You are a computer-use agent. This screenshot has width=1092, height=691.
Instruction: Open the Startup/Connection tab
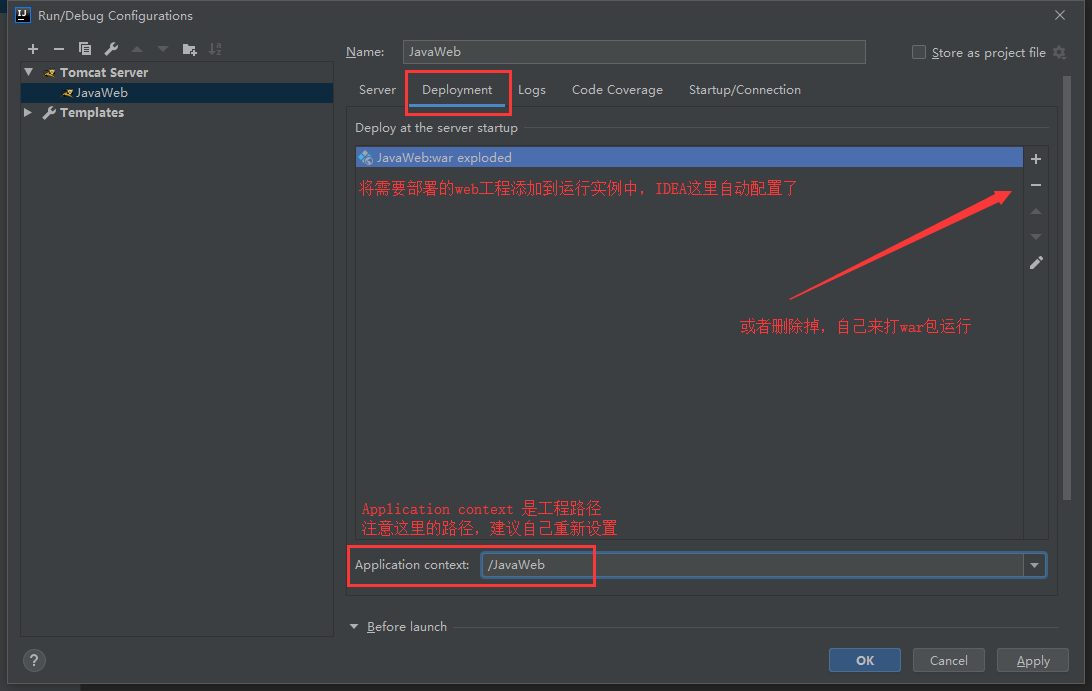(x=744, y=90)
